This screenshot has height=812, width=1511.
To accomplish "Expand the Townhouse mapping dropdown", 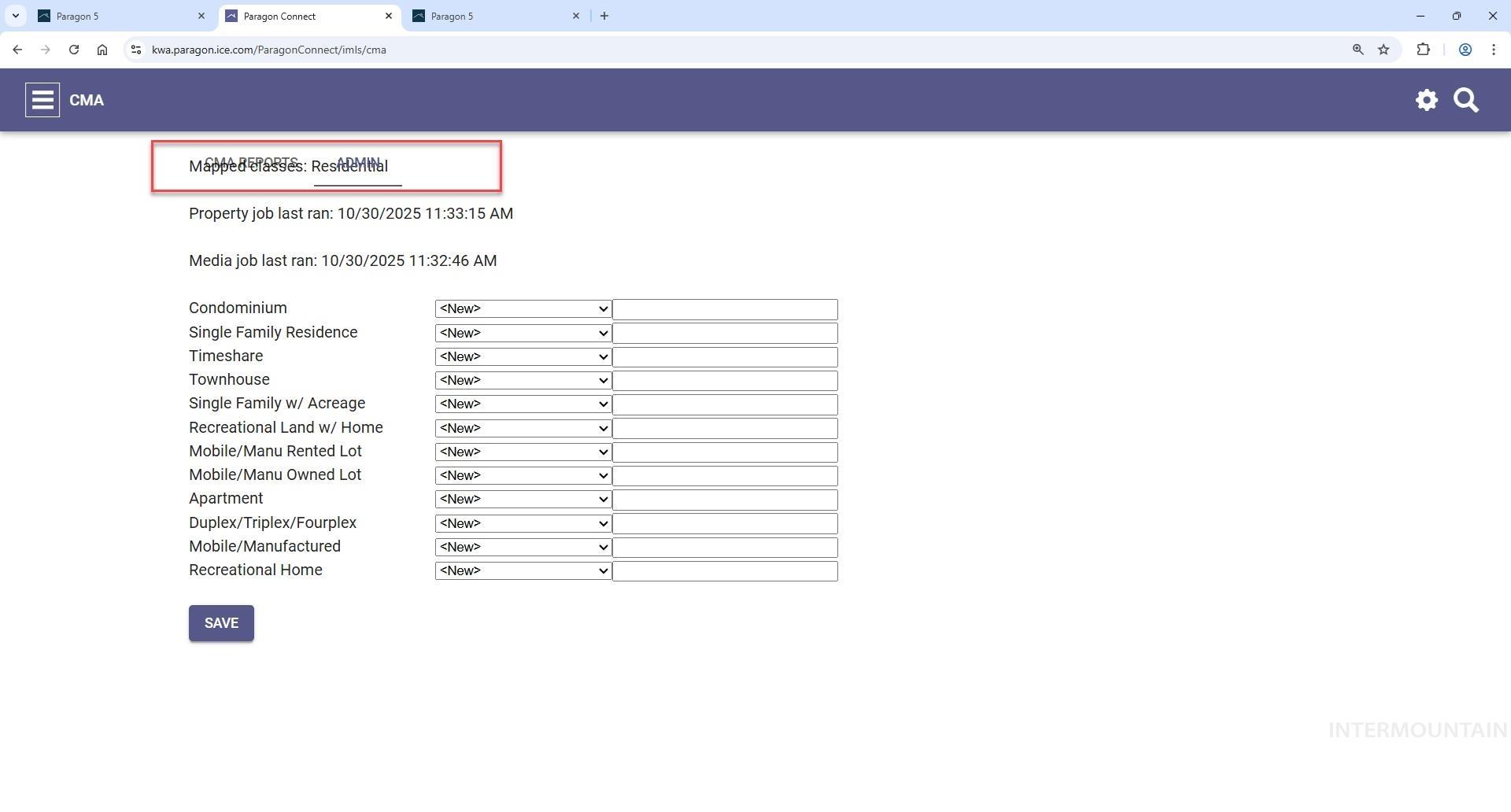I will click(523, 381).
